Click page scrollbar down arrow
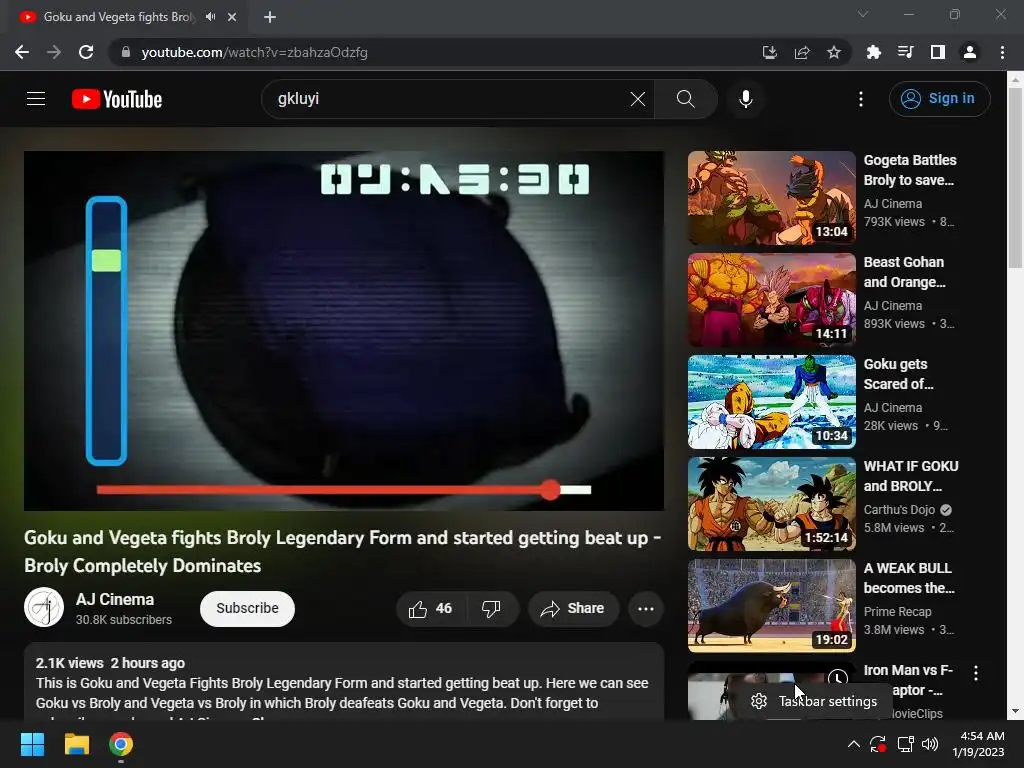 1015,711
